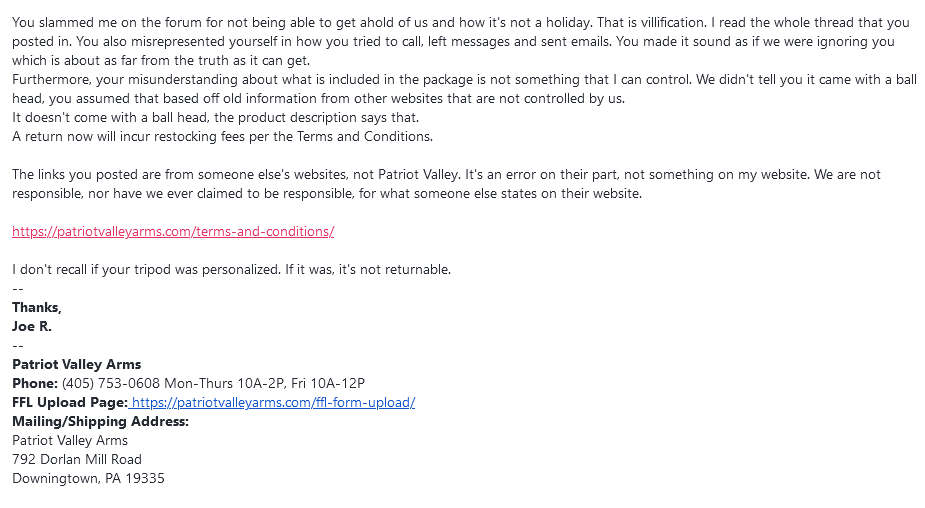925x508 pixels.
Task: Click the sentence about tripod being personalized
Action: point(231,270)
